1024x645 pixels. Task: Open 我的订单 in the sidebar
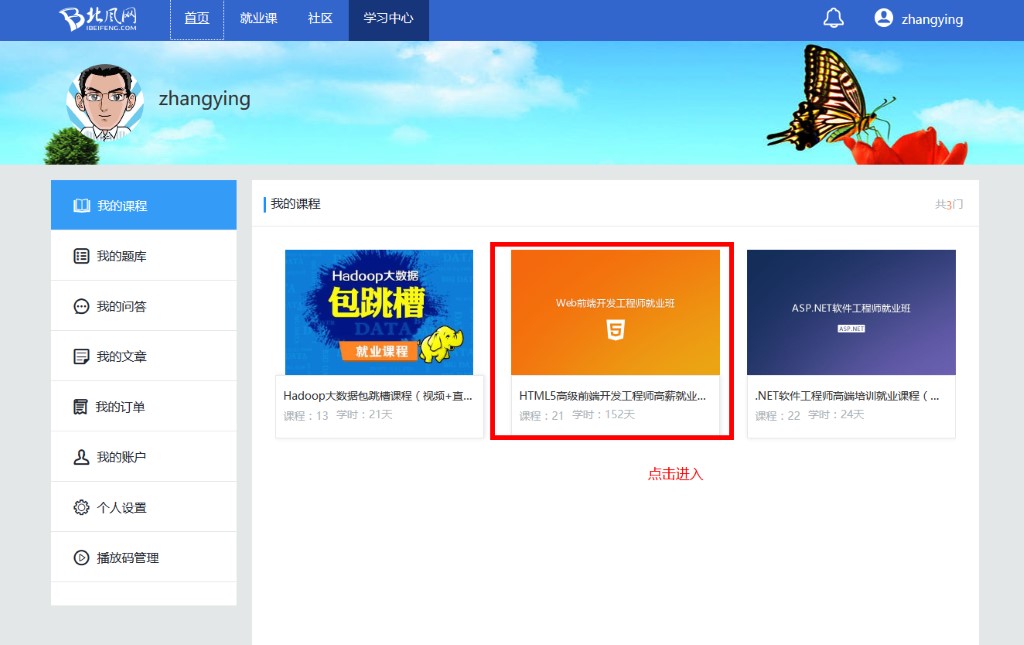[x=144, y=407]
